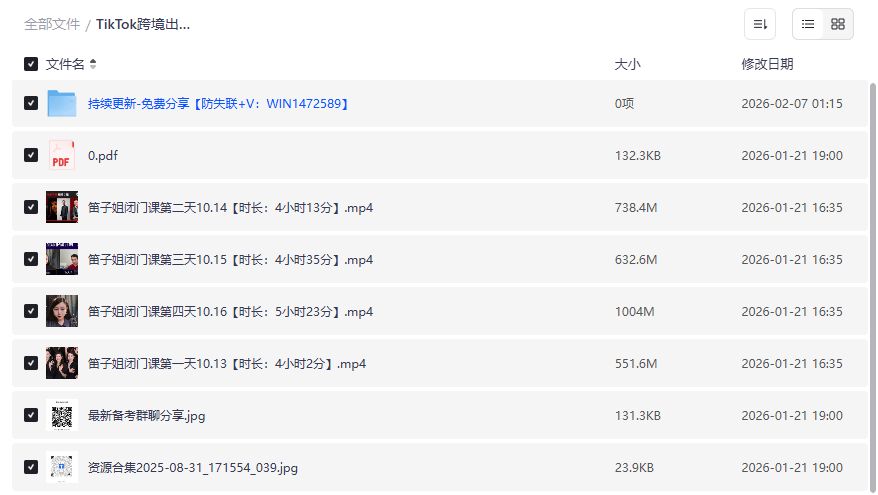The width and height of the screenshot is (878, 495).
Task: Click the 笛子姐闭门课第四天 video thumbnail
Action: (62, 311)
